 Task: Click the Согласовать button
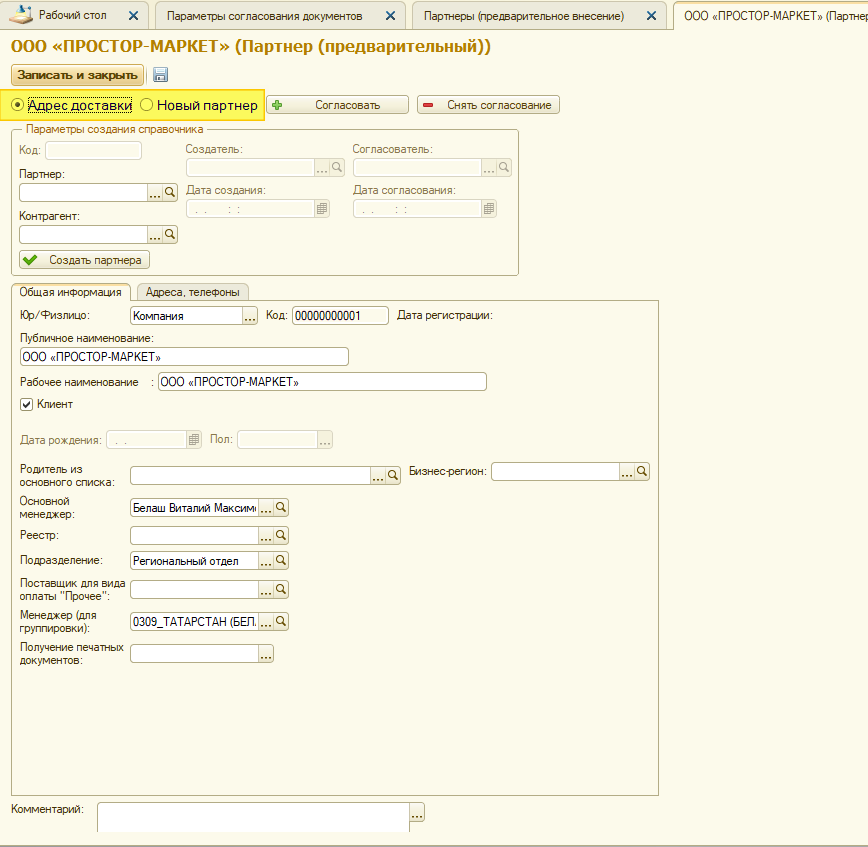338,105
